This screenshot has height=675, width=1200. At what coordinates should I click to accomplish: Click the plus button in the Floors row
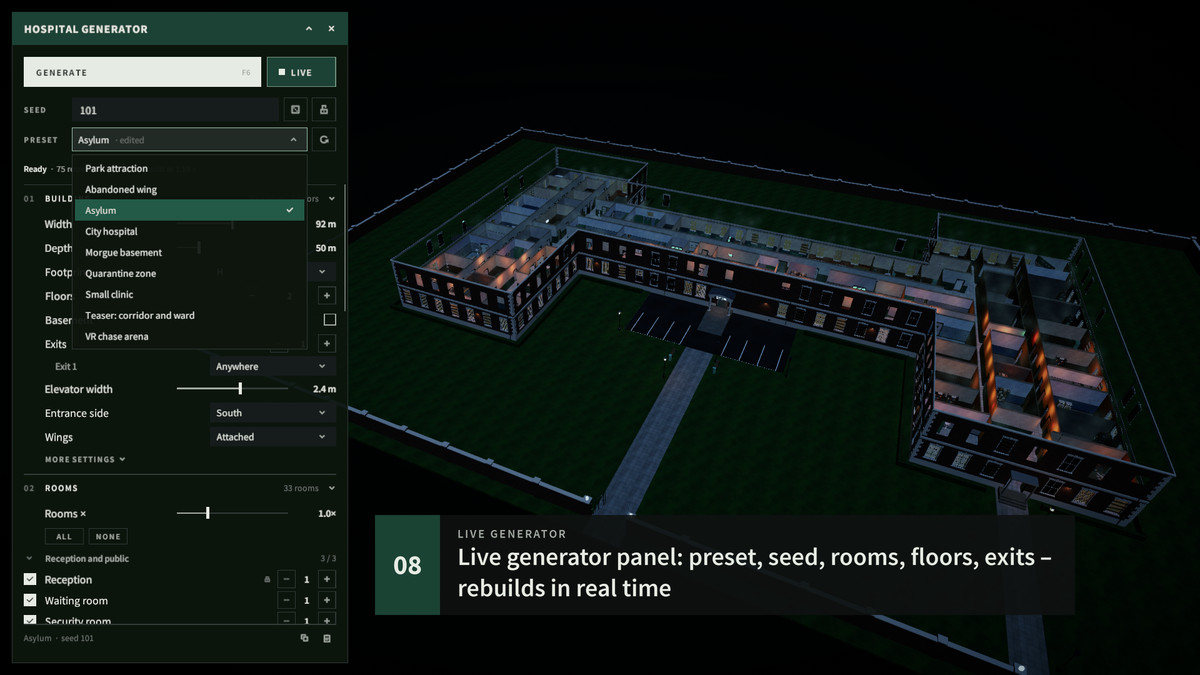(x=326, y=296)
